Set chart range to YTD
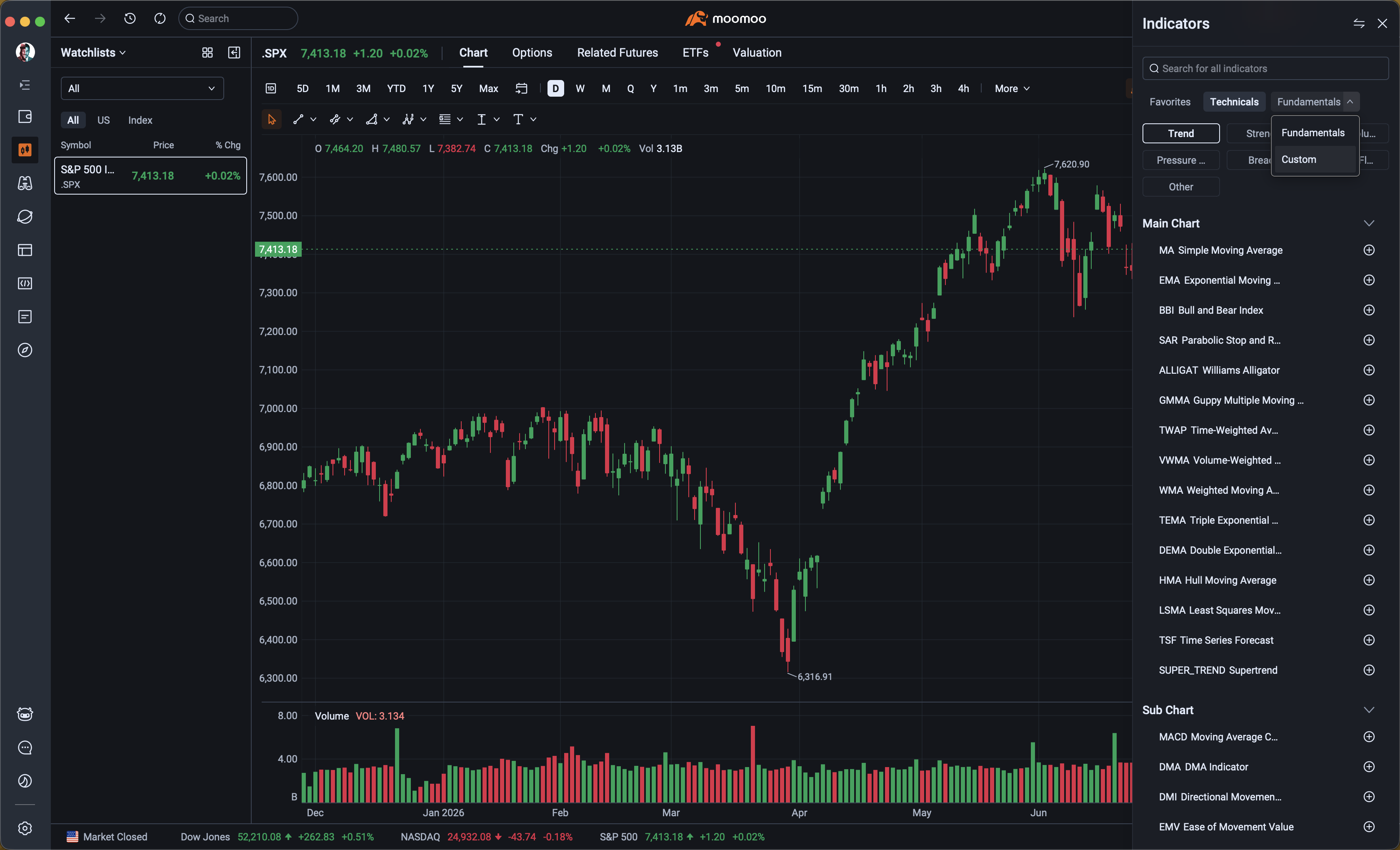This screenshot has width=1400, height=850. (397, 89)
